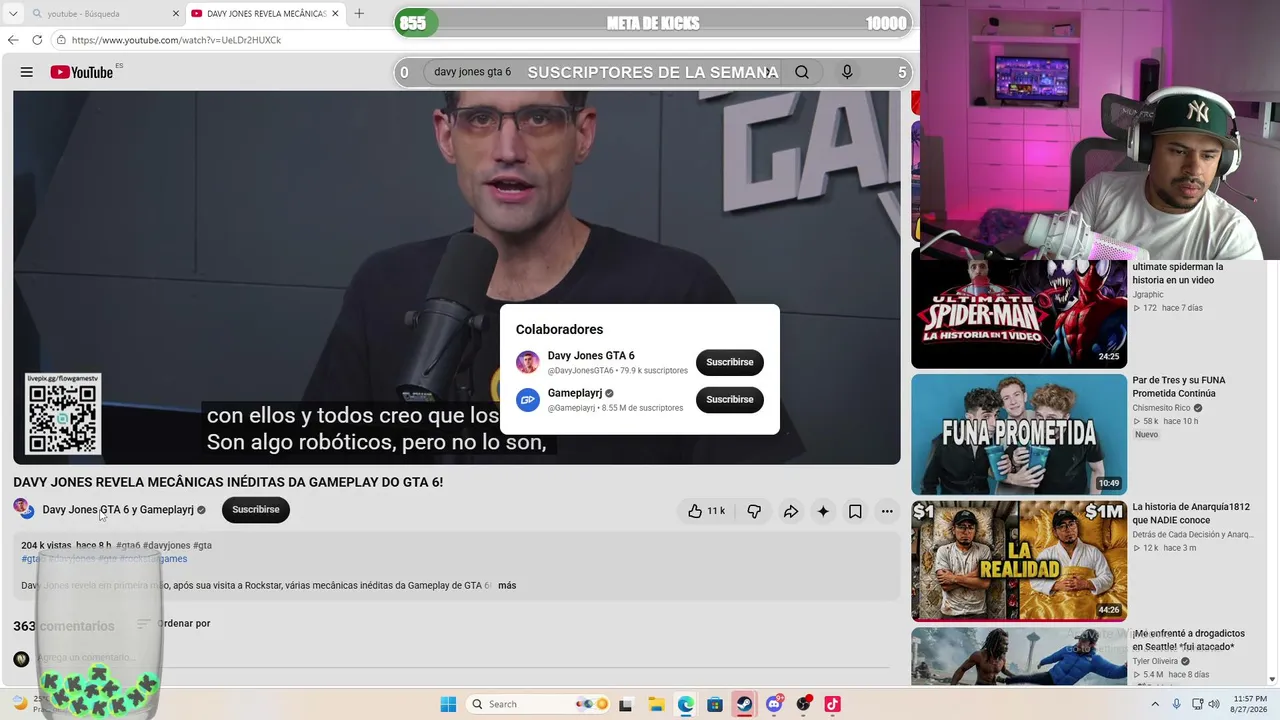Open the Chismesito Rico channel link
1280x720 pixels.
(1161, 408)
